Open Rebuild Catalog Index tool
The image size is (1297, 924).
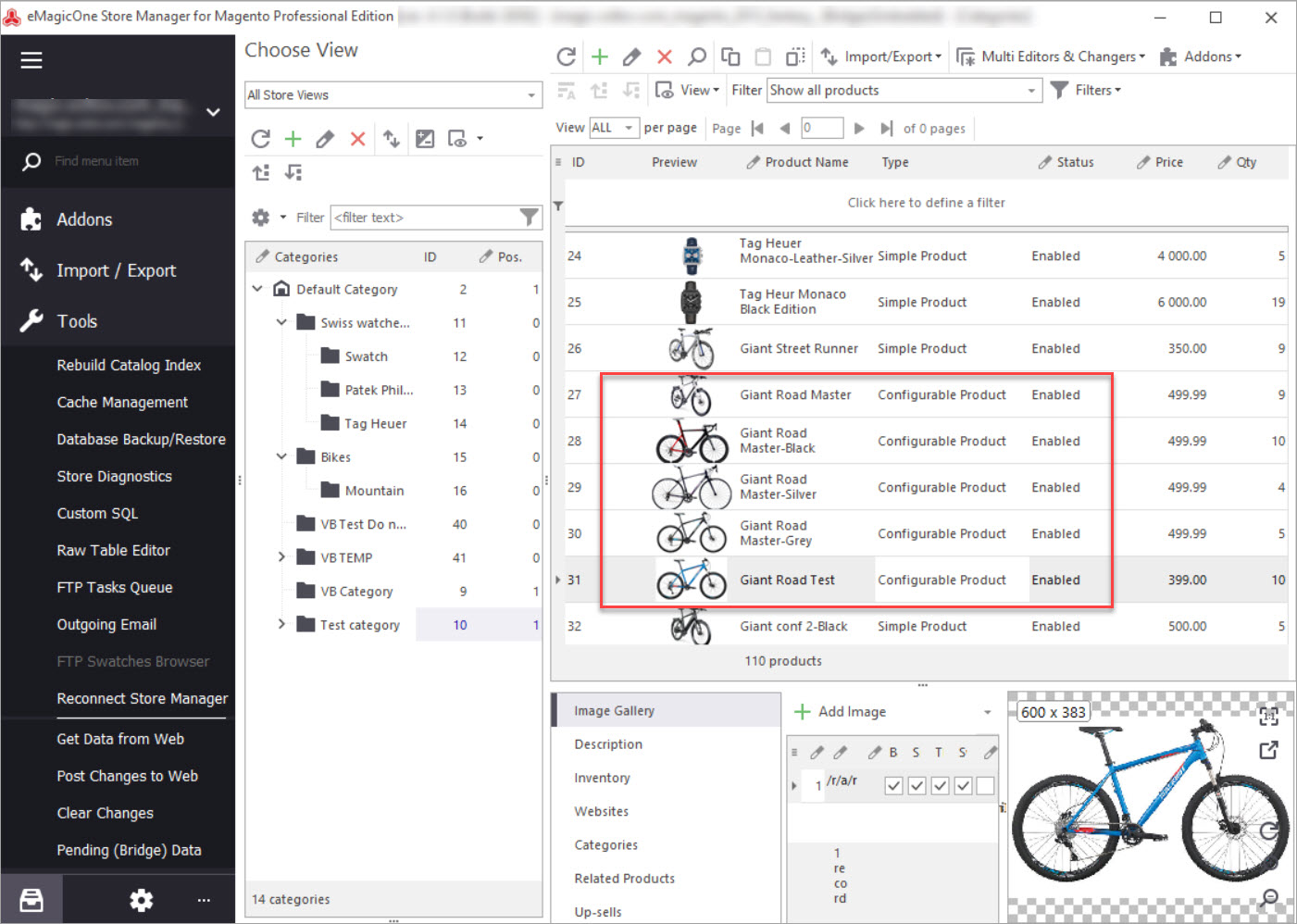(129, 366)
